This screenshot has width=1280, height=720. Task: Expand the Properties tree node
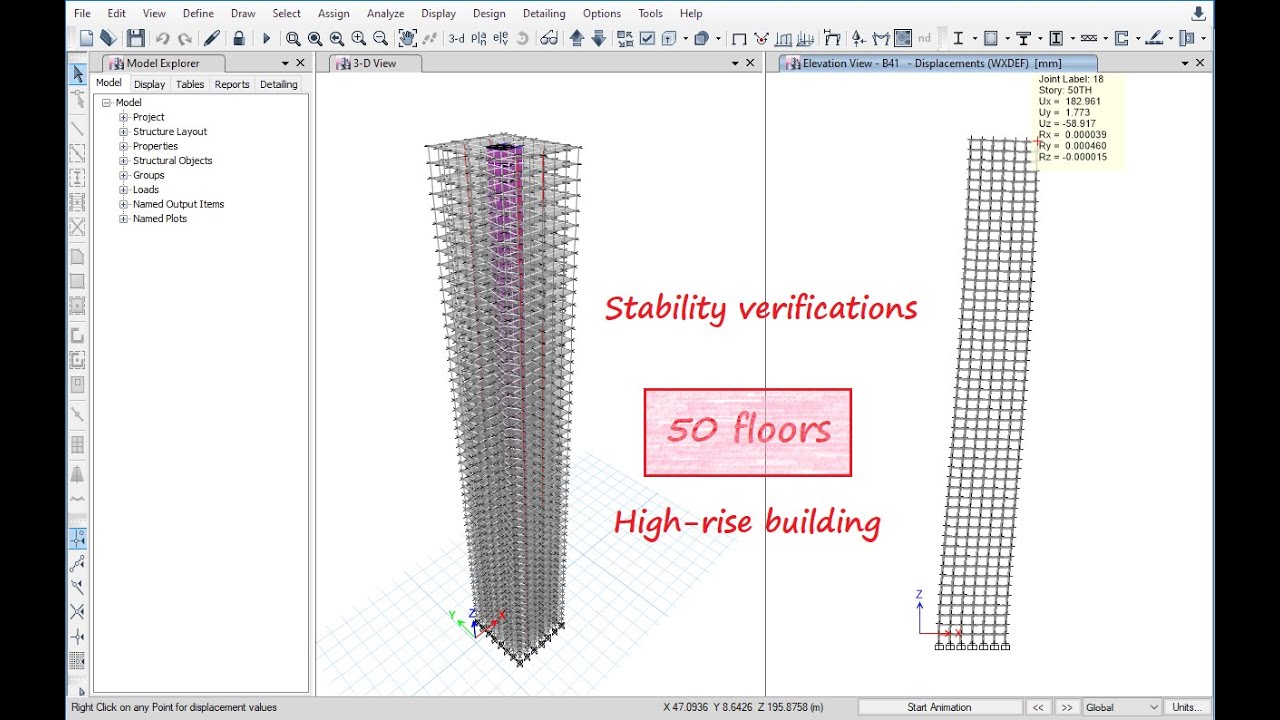124,146
